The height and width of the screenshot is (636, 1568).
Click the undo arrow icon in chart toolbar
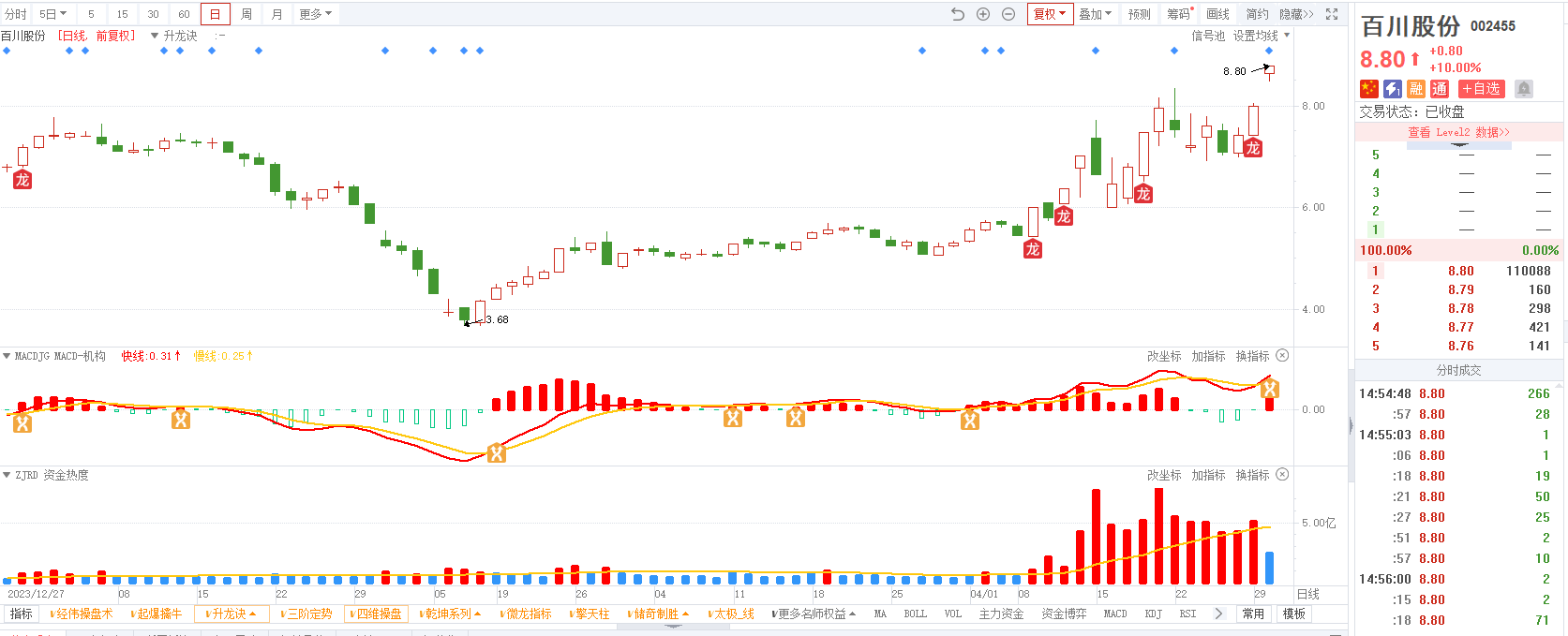957,14
